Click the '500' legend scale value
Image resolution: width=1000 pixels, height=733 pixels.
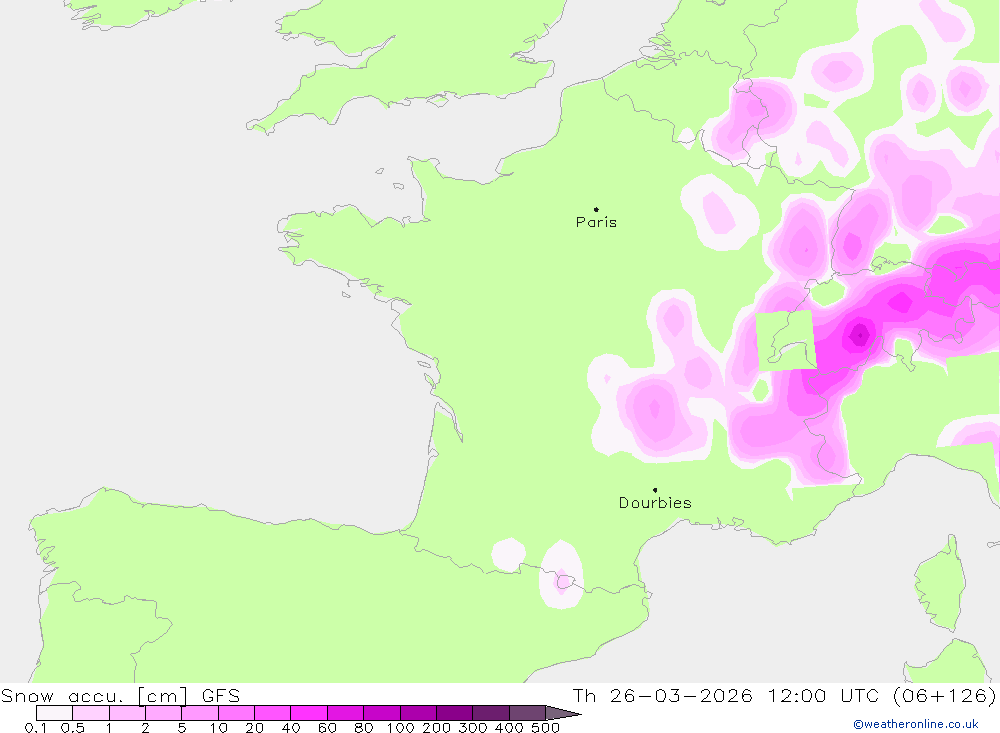point(545,728)
